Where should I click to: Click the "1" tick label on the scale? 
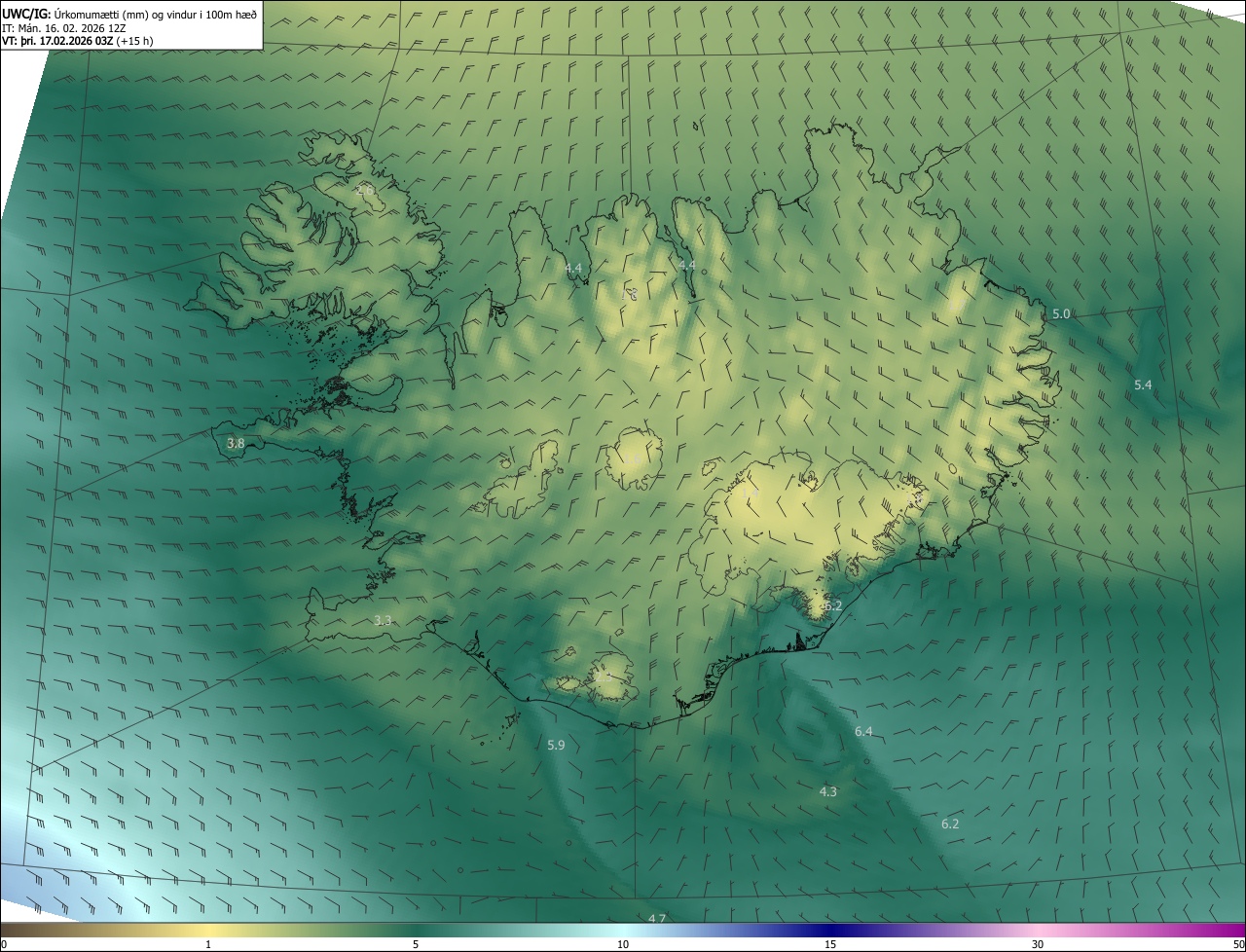point(208,944)
